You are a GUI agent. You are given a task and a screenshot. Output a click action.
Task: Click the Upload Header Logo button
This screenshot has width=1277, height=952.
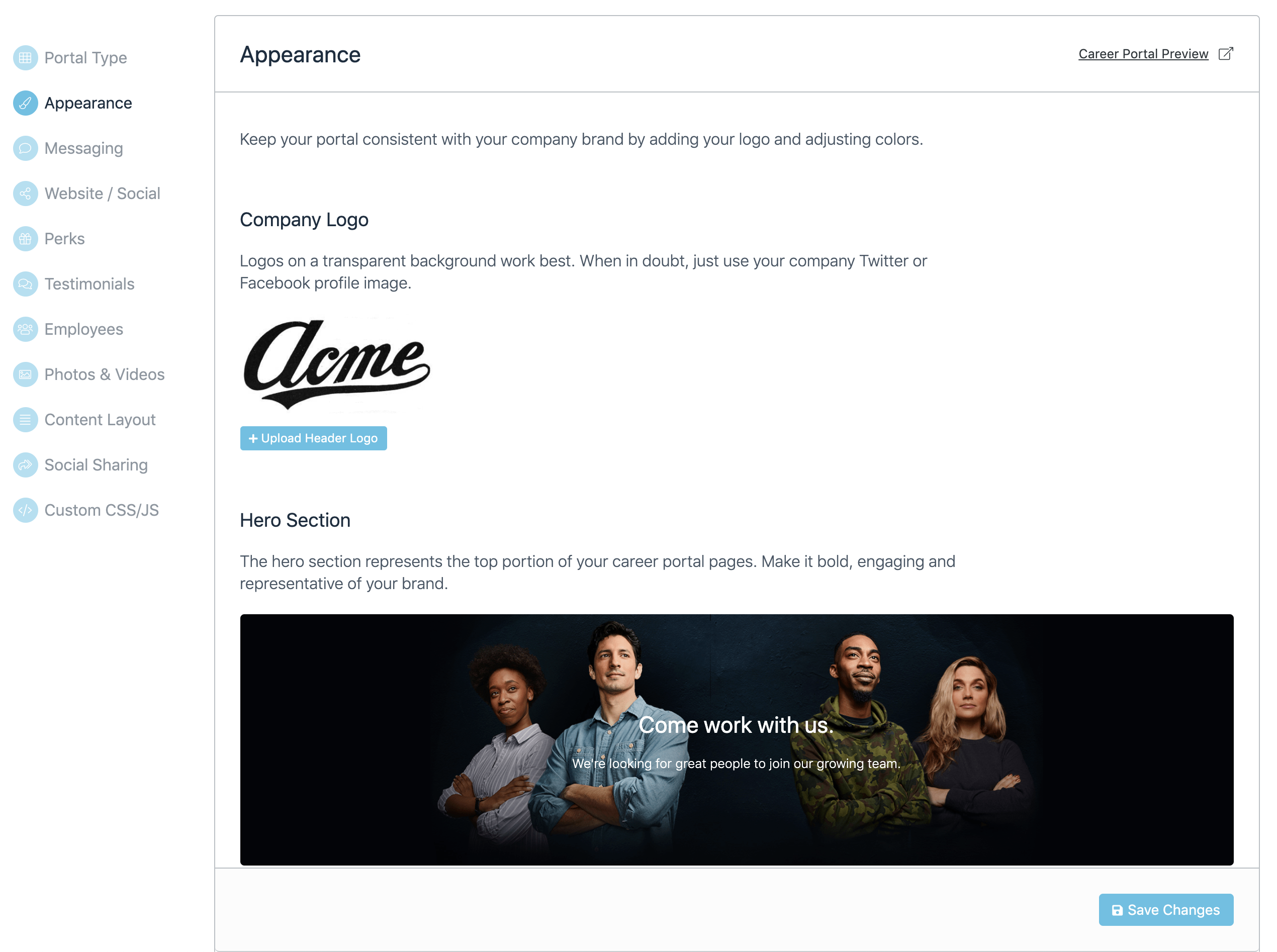[x=314, y=438]
